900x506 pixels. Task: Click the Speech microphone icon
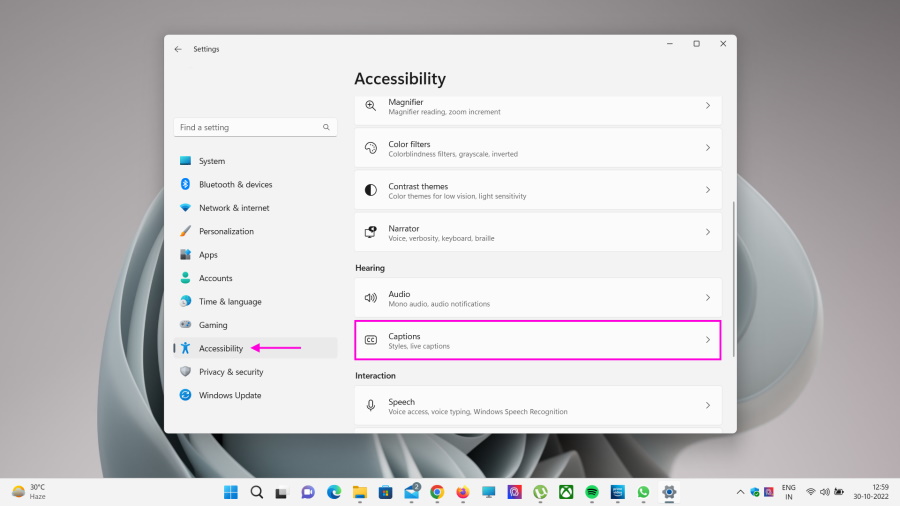click(x=370, y=406)
